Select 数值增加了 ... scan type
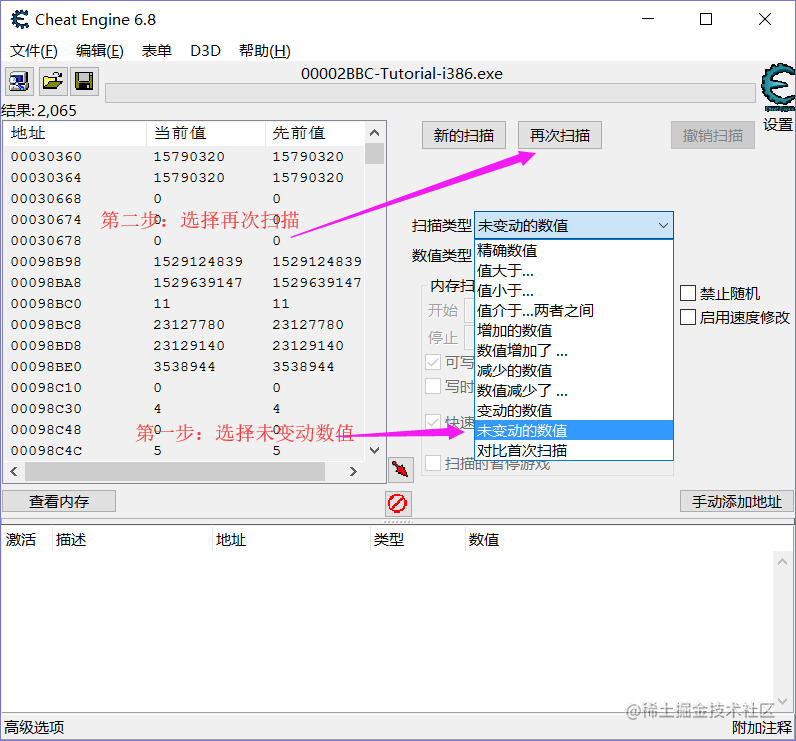This screenshot has width=796, height=741. coord(574,351)
